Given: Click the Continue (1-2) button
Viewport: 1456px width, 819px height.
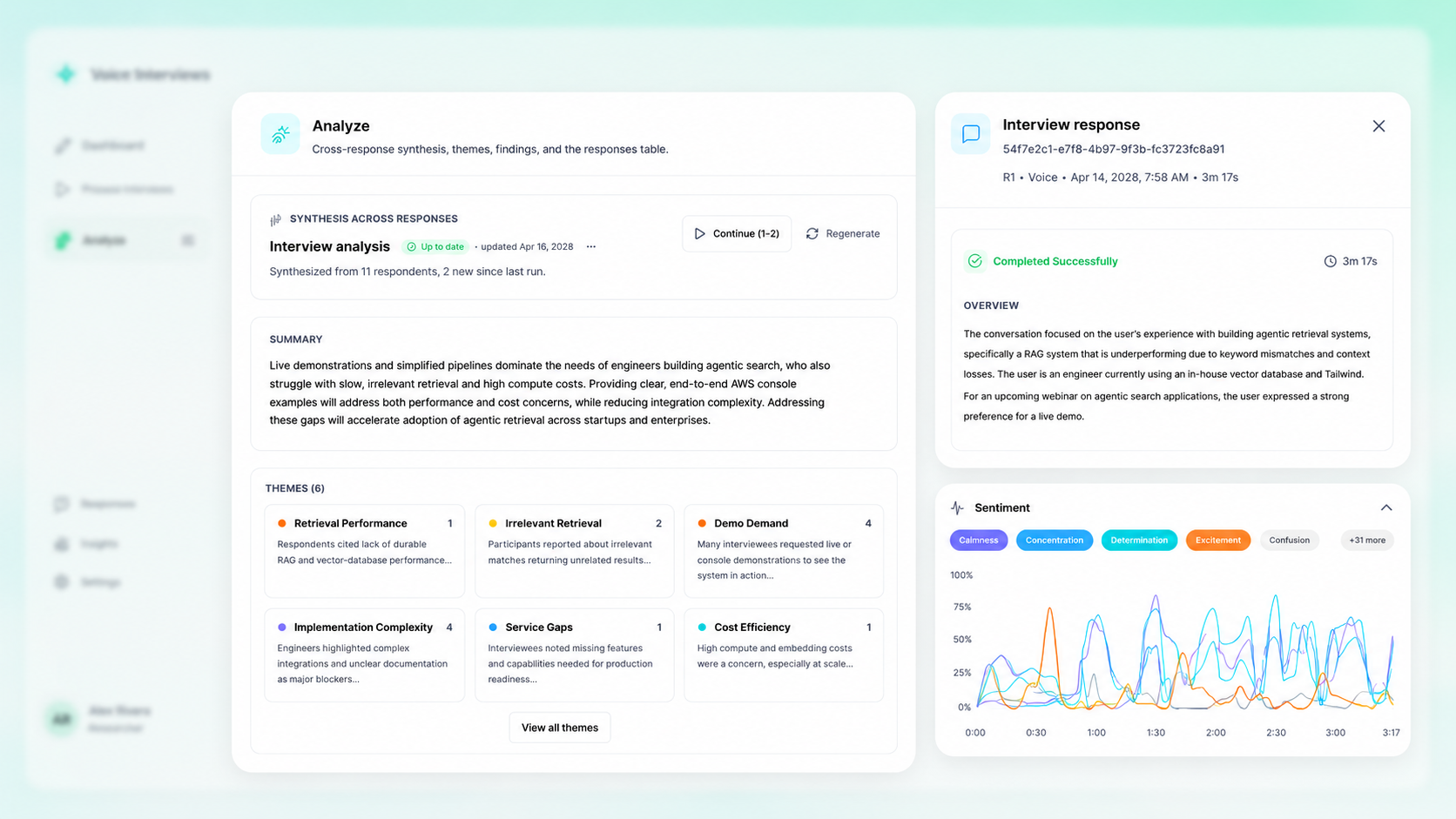Looking at the screenshot, I should (x=737, y=233).
